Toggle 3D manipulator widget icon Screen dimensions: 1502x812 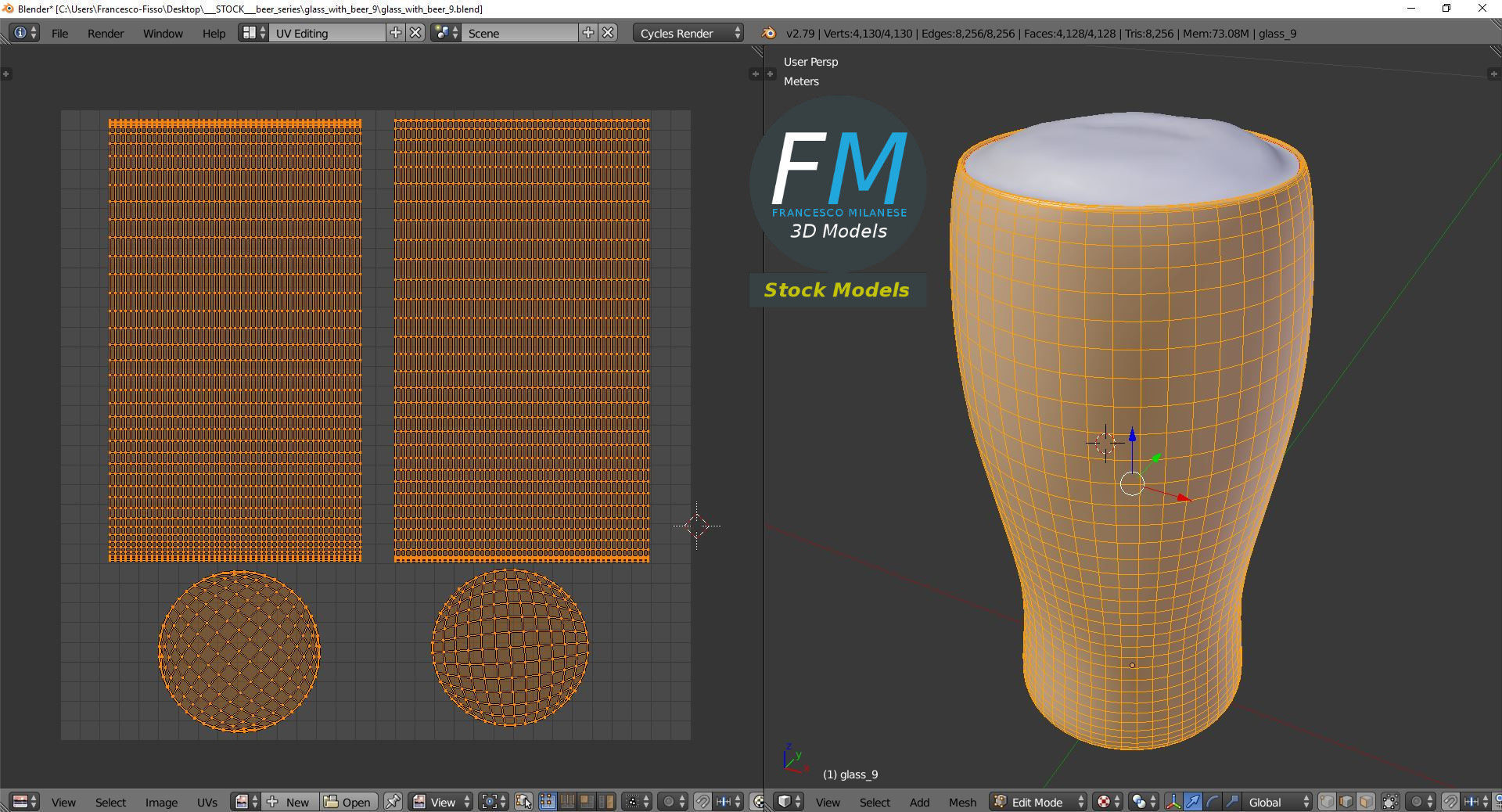click(1173, 802)
